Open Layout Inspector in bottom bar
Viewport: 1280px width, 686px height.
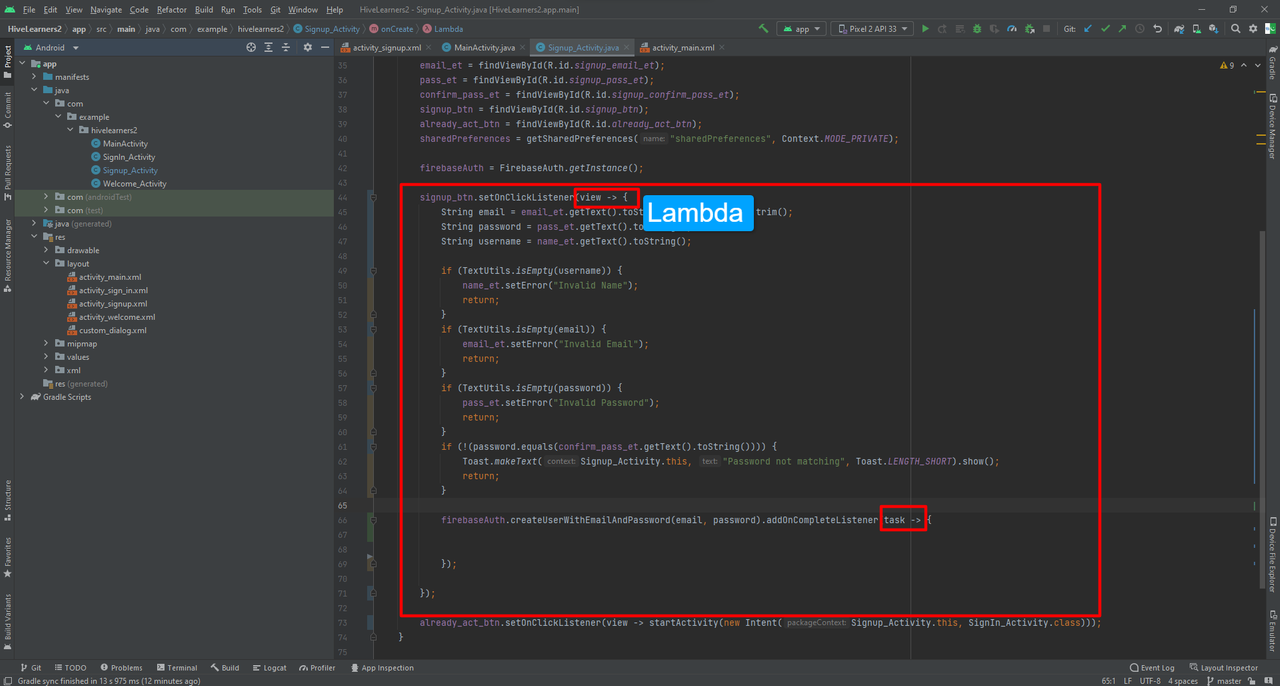1223,667
